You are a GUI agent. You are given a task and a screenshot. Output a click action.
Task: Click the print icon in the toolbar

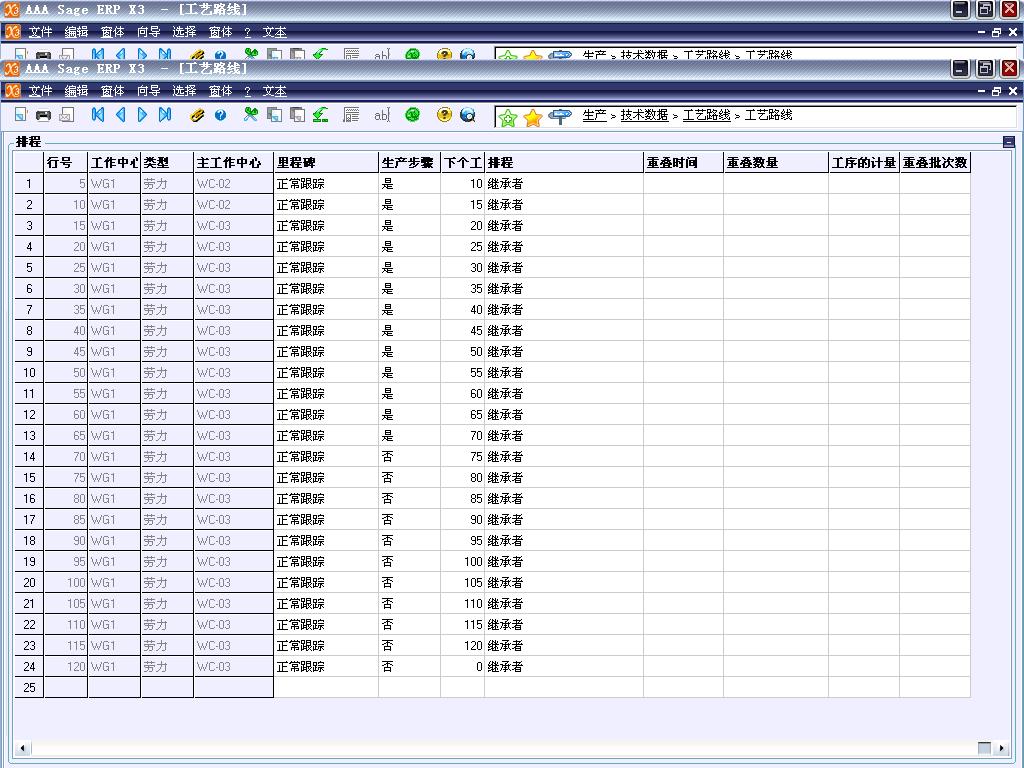(x=43, y=116)
